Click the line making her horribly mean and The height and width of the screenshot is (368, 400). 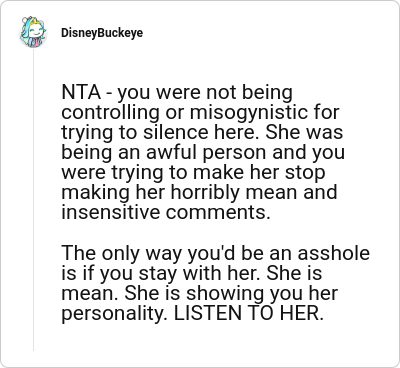pos(199,193)
